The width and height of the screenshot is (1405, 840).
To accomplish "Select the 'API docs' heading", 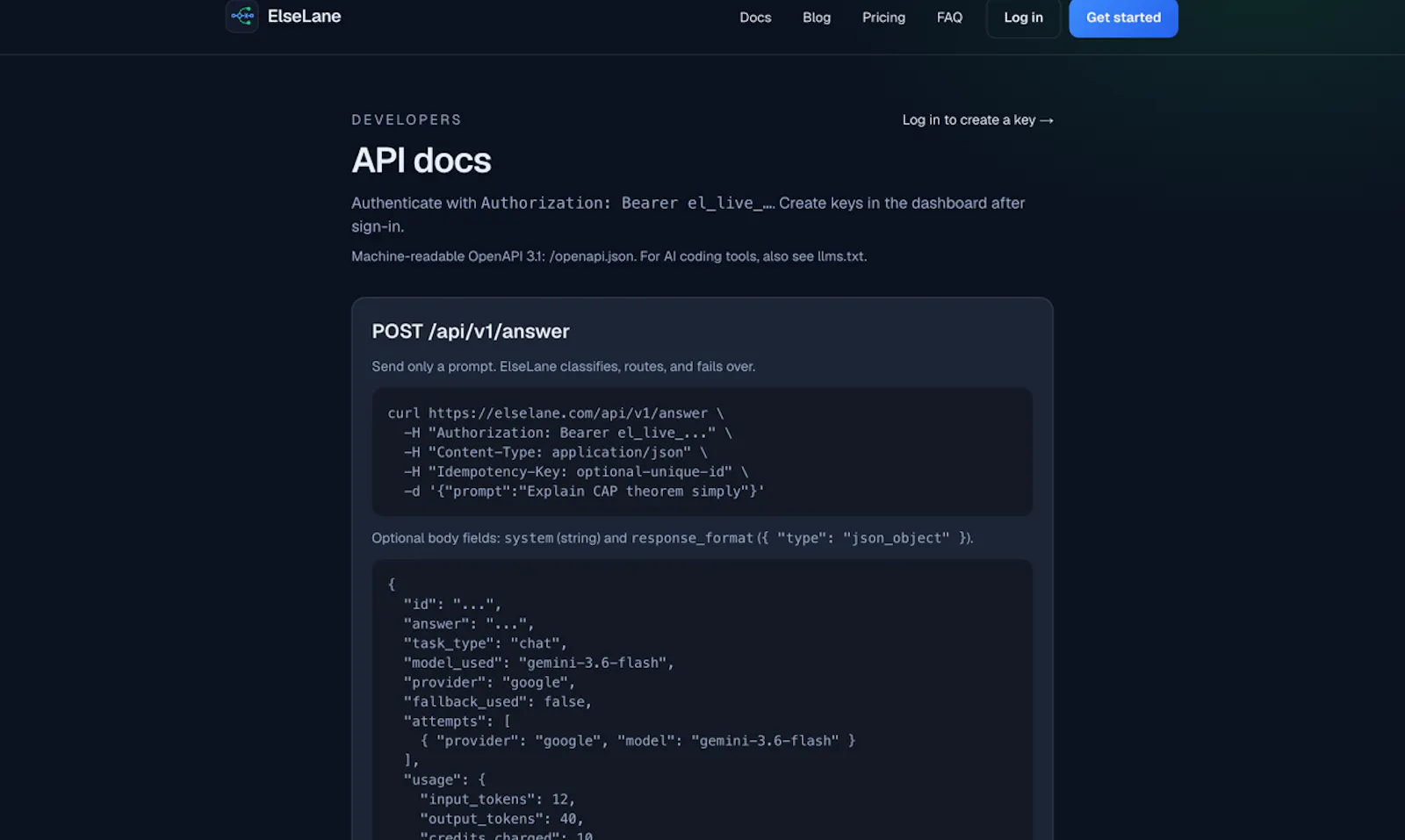I will pyautogui.click(x=421, y=161).
